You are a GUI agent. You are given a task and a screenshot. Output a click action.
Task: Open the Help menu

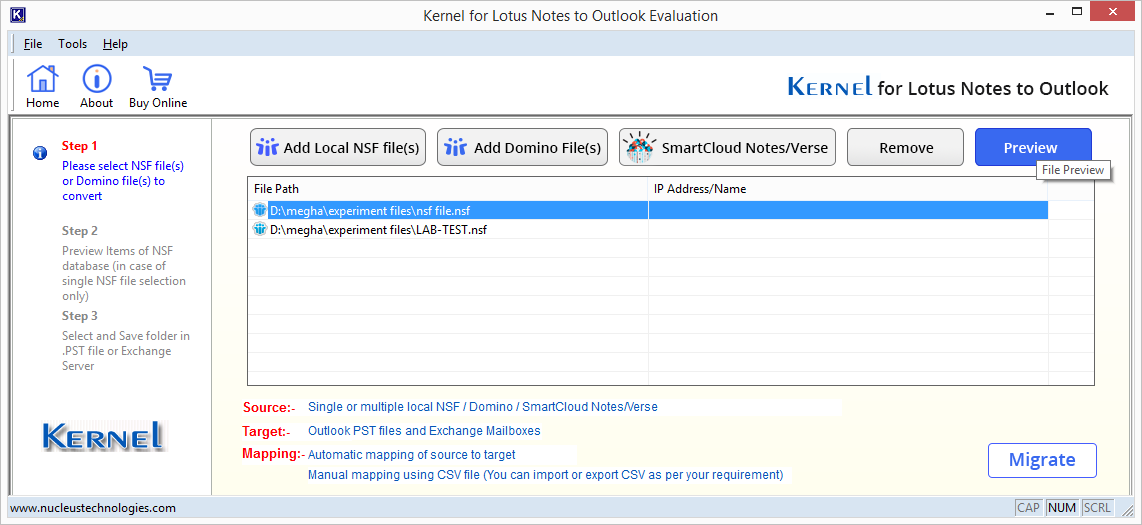[115, 44]
